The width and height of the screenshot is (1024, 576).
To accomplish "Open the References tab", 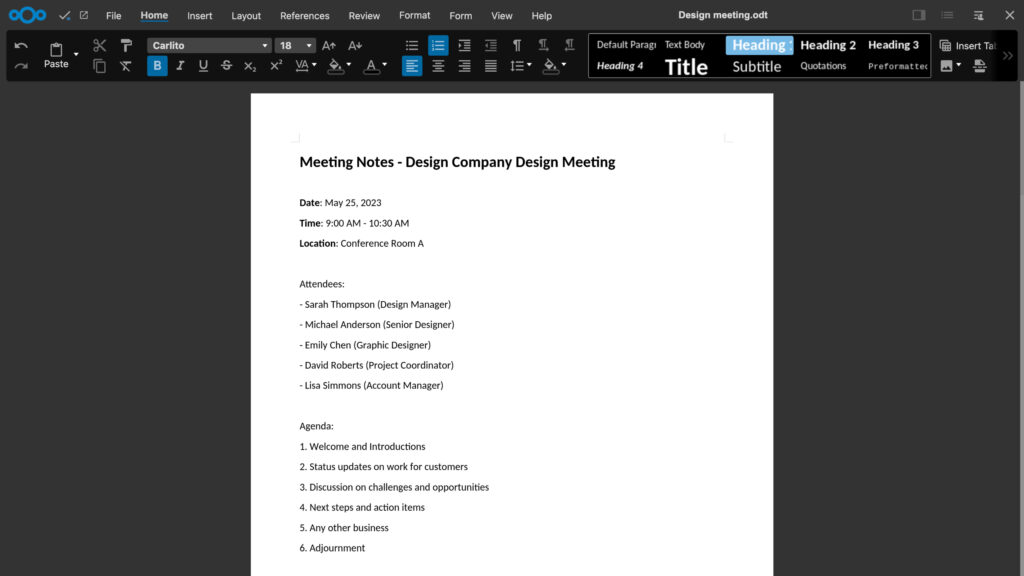I will pos(304,16).
